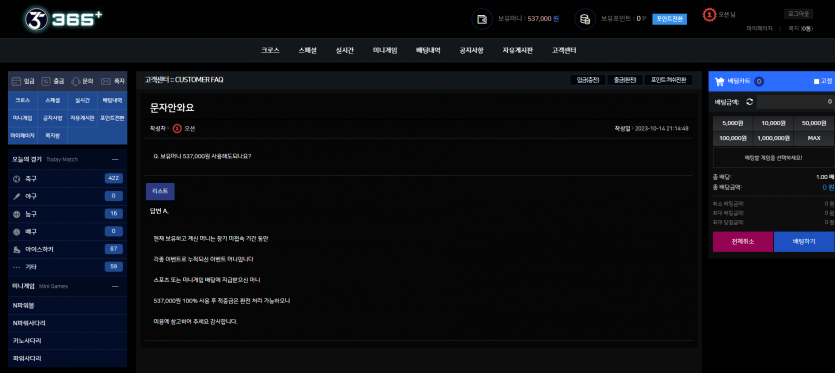
Task: Open 배팅내역 in the top navigation
Action: [428, 51]
